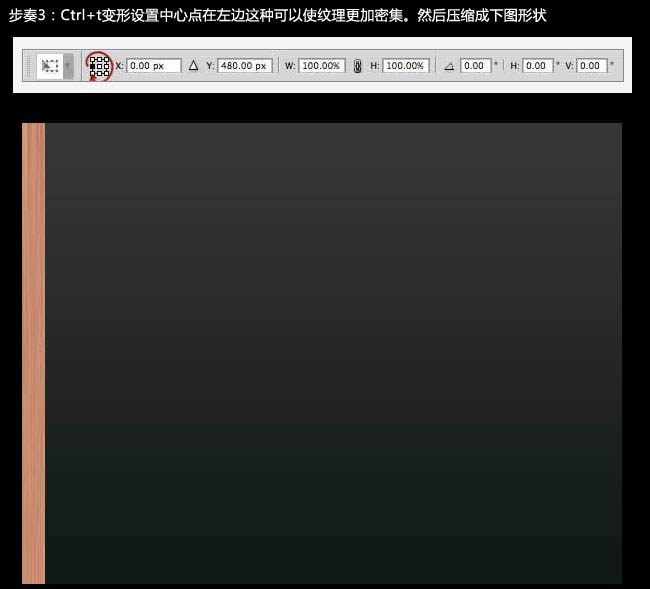Click the compressed wood texture strip
Image resolution: width=650 pixels, height=589 pixels.
(x=34, y=353)
